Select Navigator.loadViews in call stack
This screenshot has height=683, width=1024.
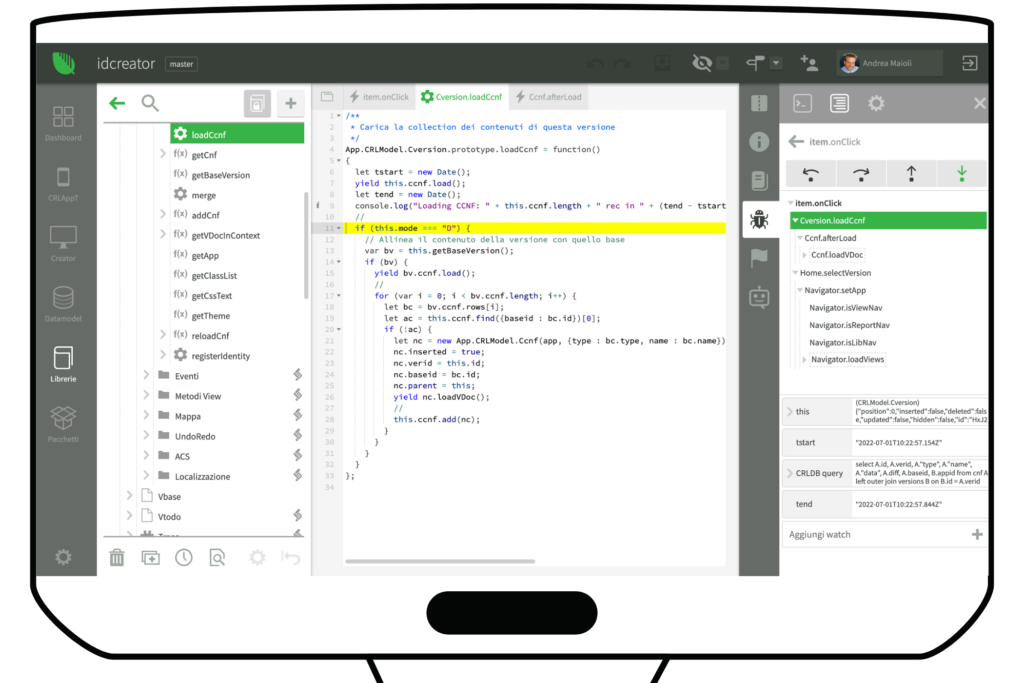tap(847, 359)
